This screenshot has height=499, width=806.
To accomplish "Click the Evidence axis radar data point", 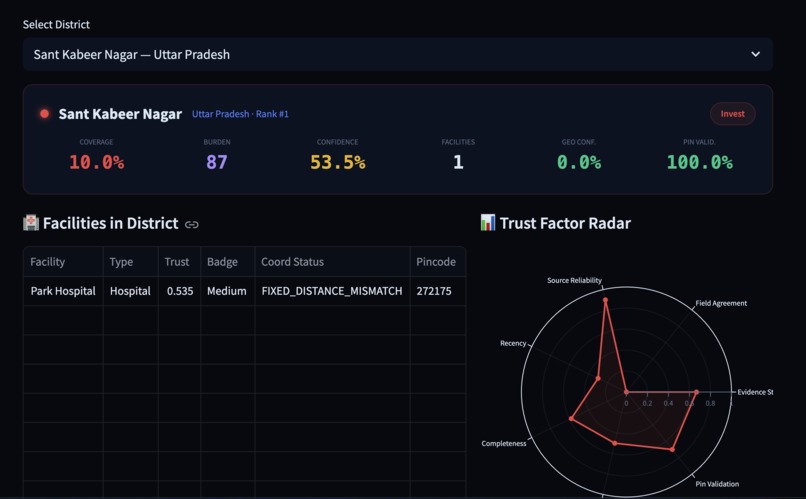I will 697,392.
